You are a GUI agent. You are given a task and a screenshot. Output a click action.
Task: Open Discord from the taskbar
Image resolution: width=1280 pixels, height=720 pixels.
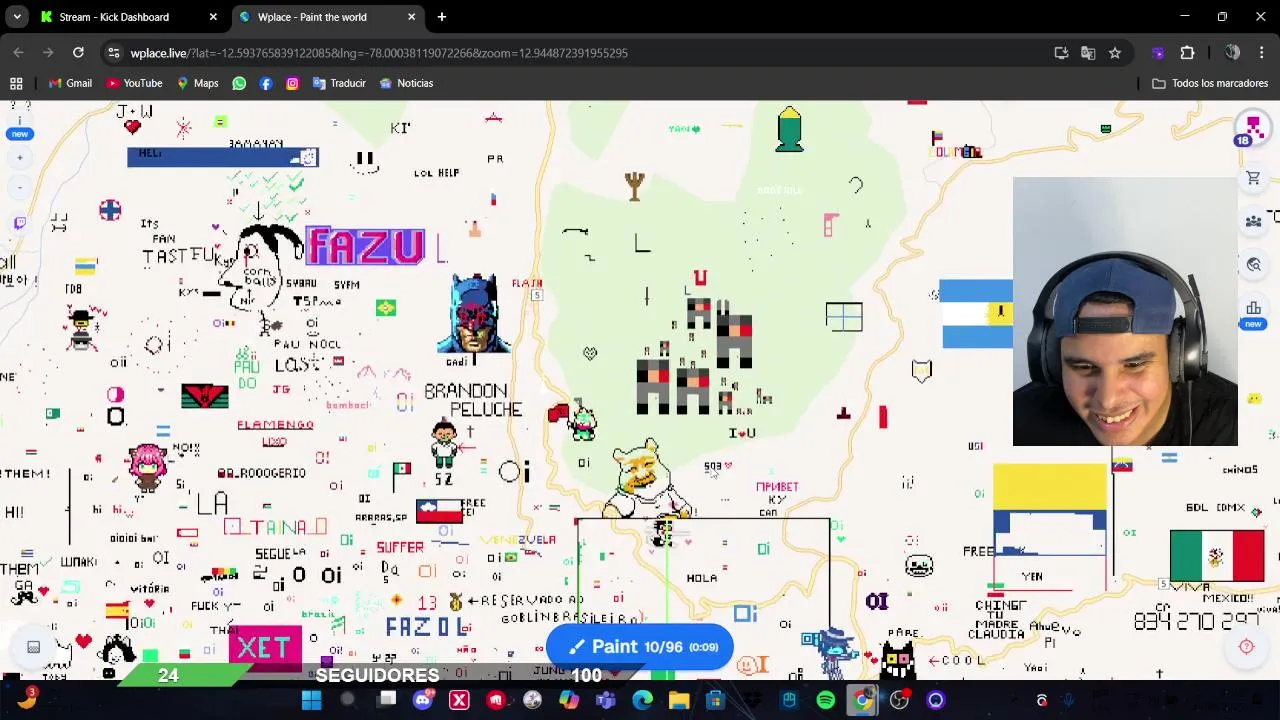[x=422, y=700]
